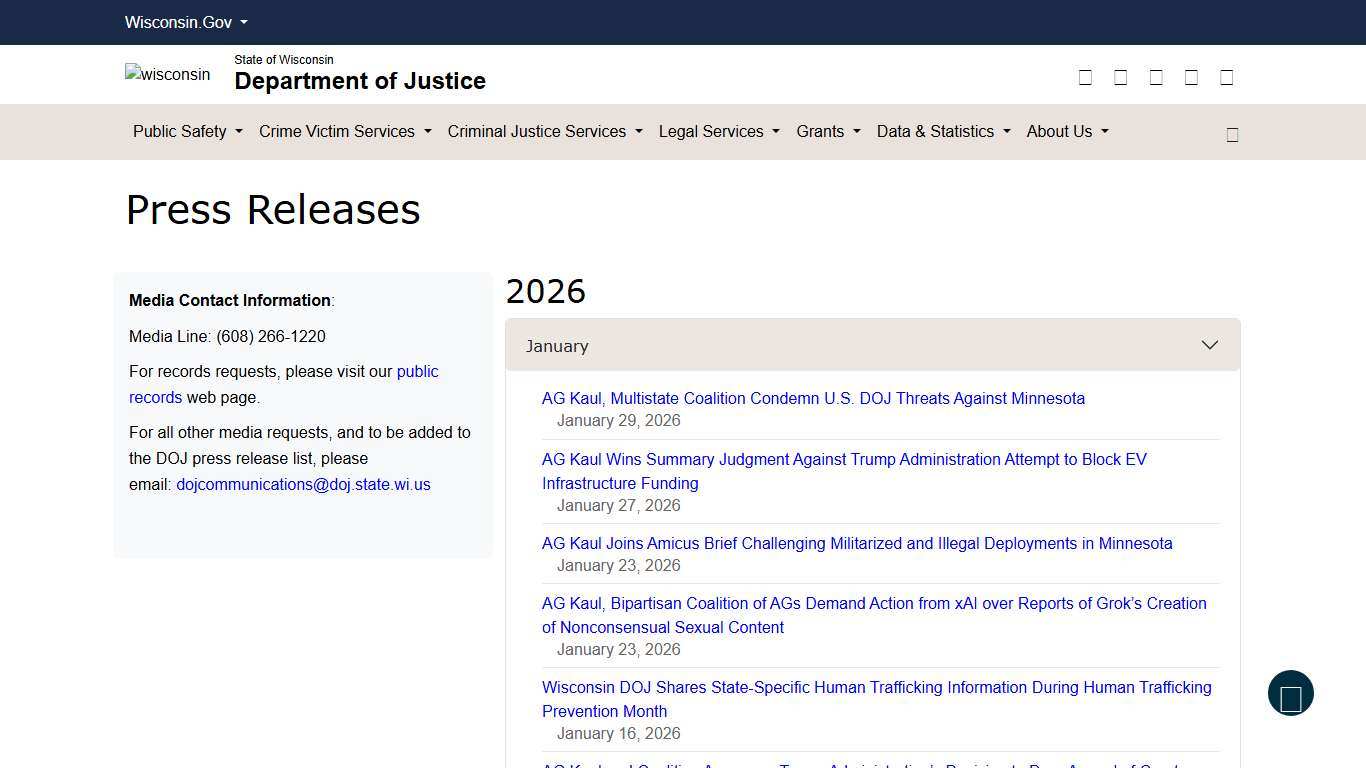Viewport: 1366px width, 768px height.
Task: Open the AG Kaul Minnesota amicus brief release
Action: click(x=856, y=543)
